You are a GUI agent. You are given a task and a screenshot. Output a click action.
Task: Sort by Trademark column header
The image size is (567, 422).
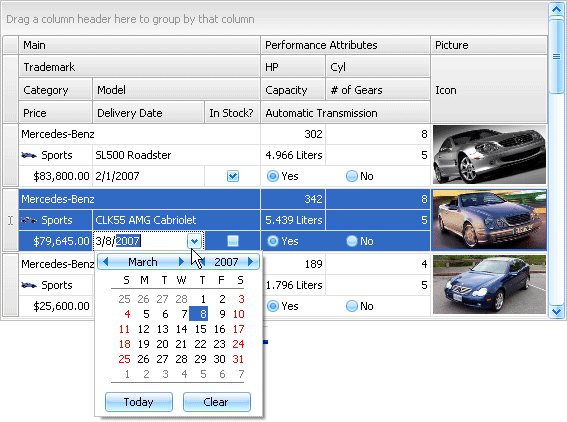point(139,67)
